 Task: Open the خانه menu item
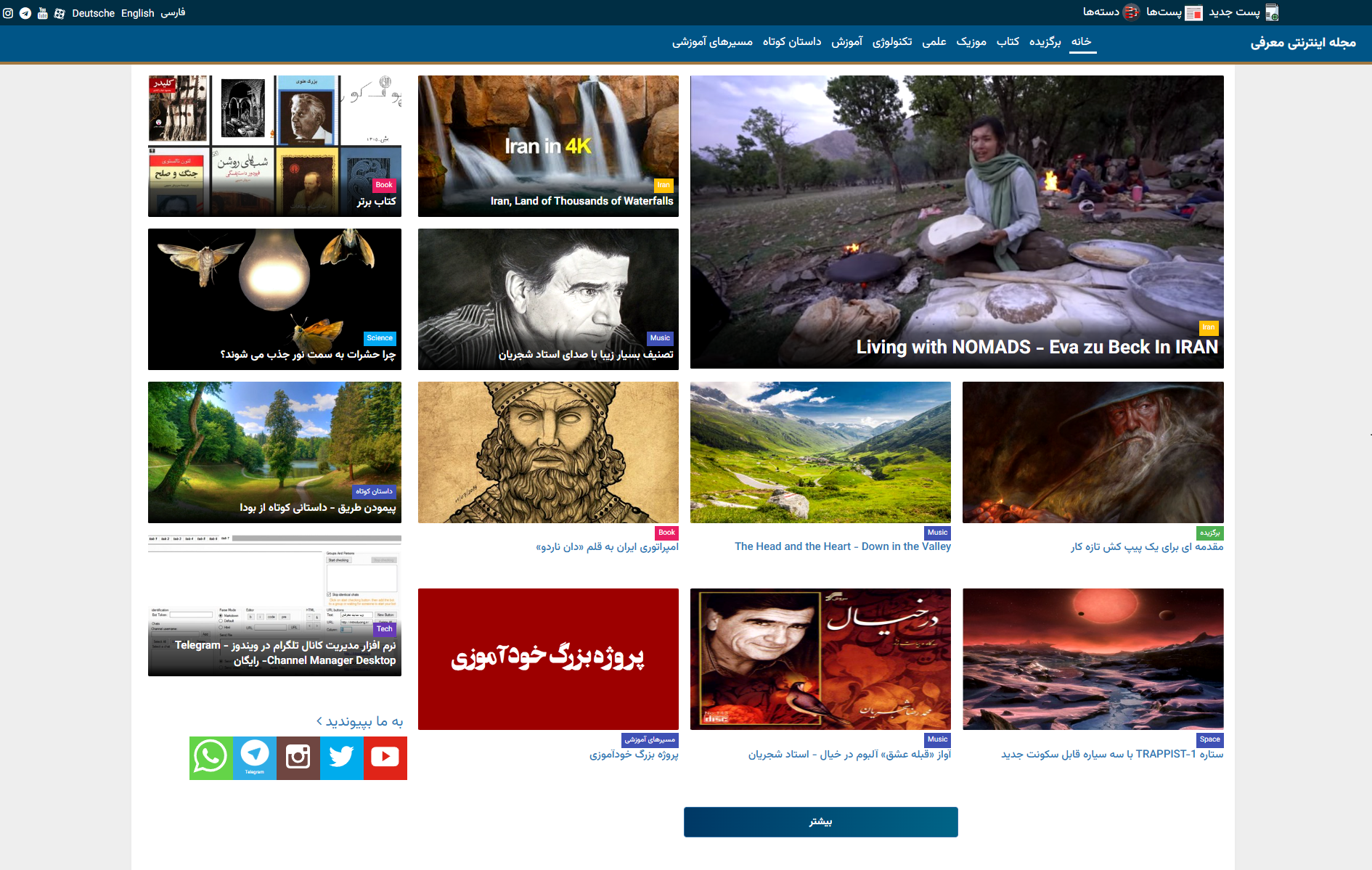(x=1082, y=41)
